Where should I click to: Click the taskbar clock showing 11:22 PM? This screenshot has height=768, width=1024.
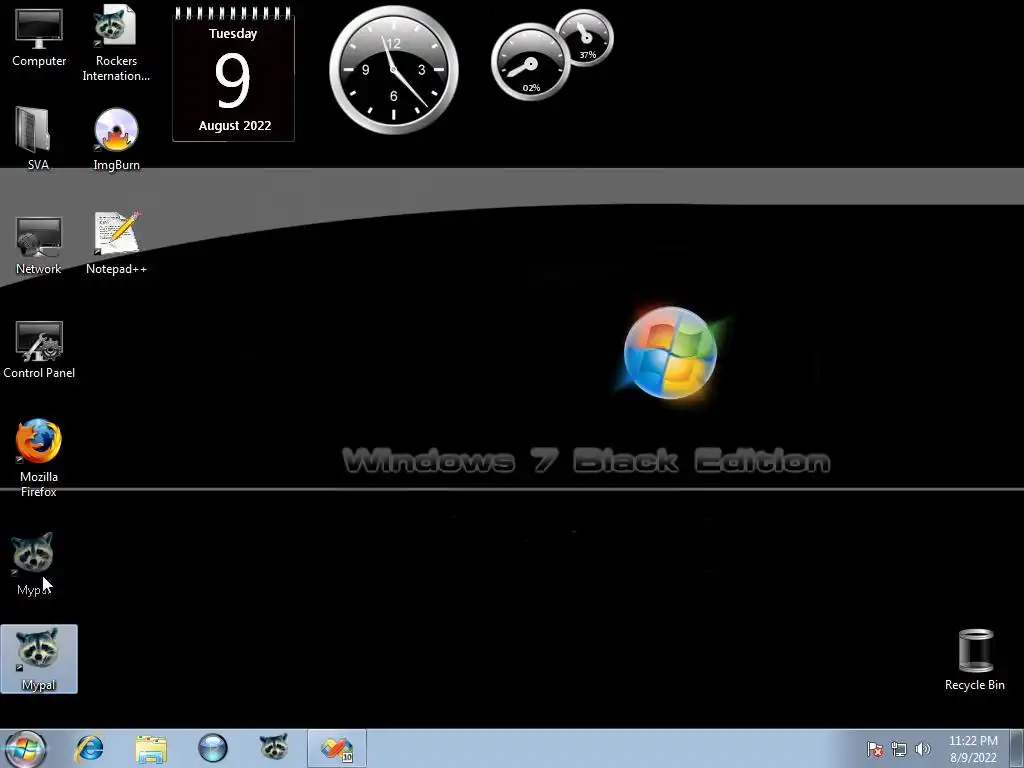(x=973, y=749)
